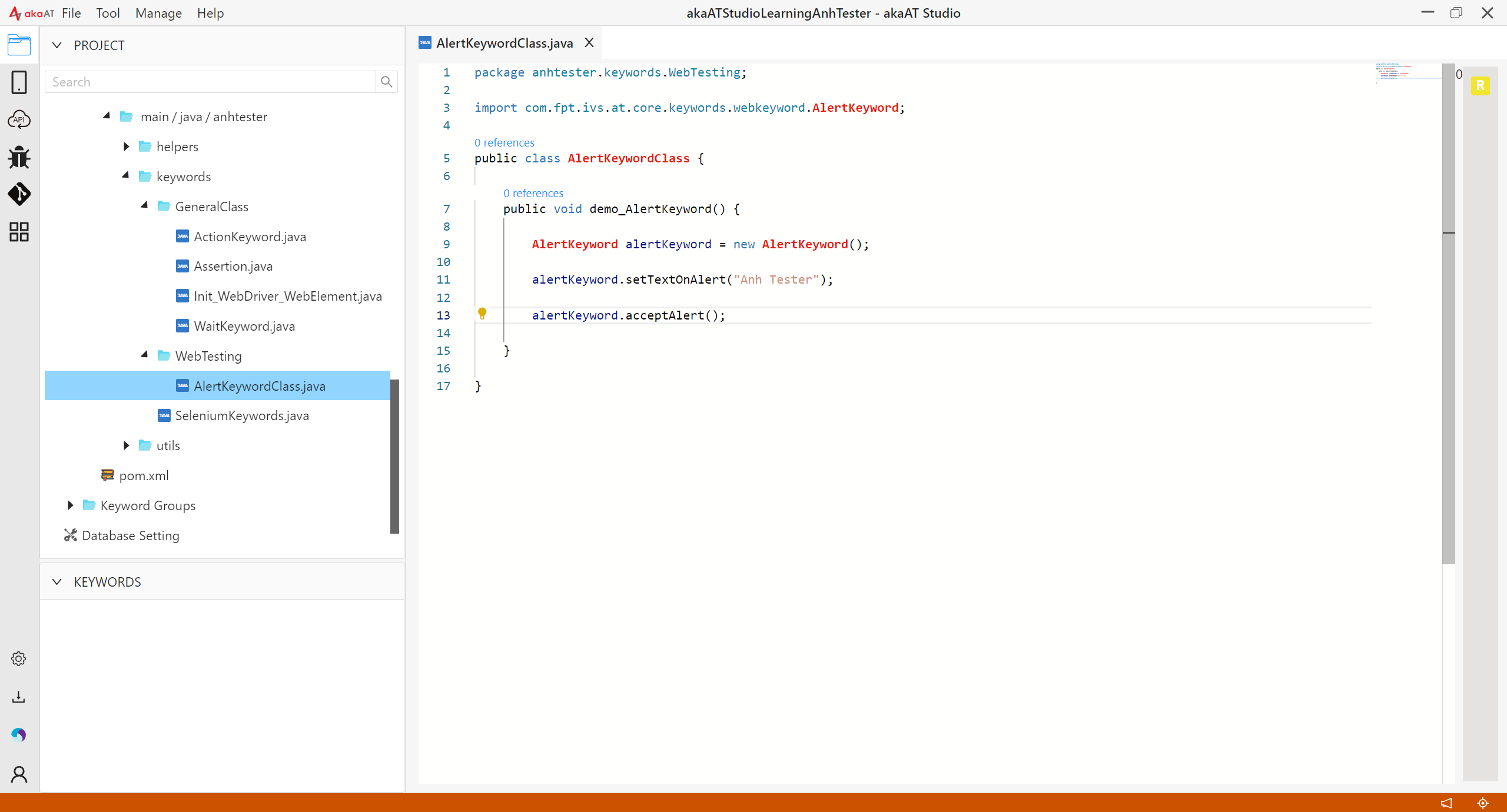This screenshot has height=812, width=1507.
Task: Click the red 'AlertKeywordClass' class name
Action: [x=628, y=159]
